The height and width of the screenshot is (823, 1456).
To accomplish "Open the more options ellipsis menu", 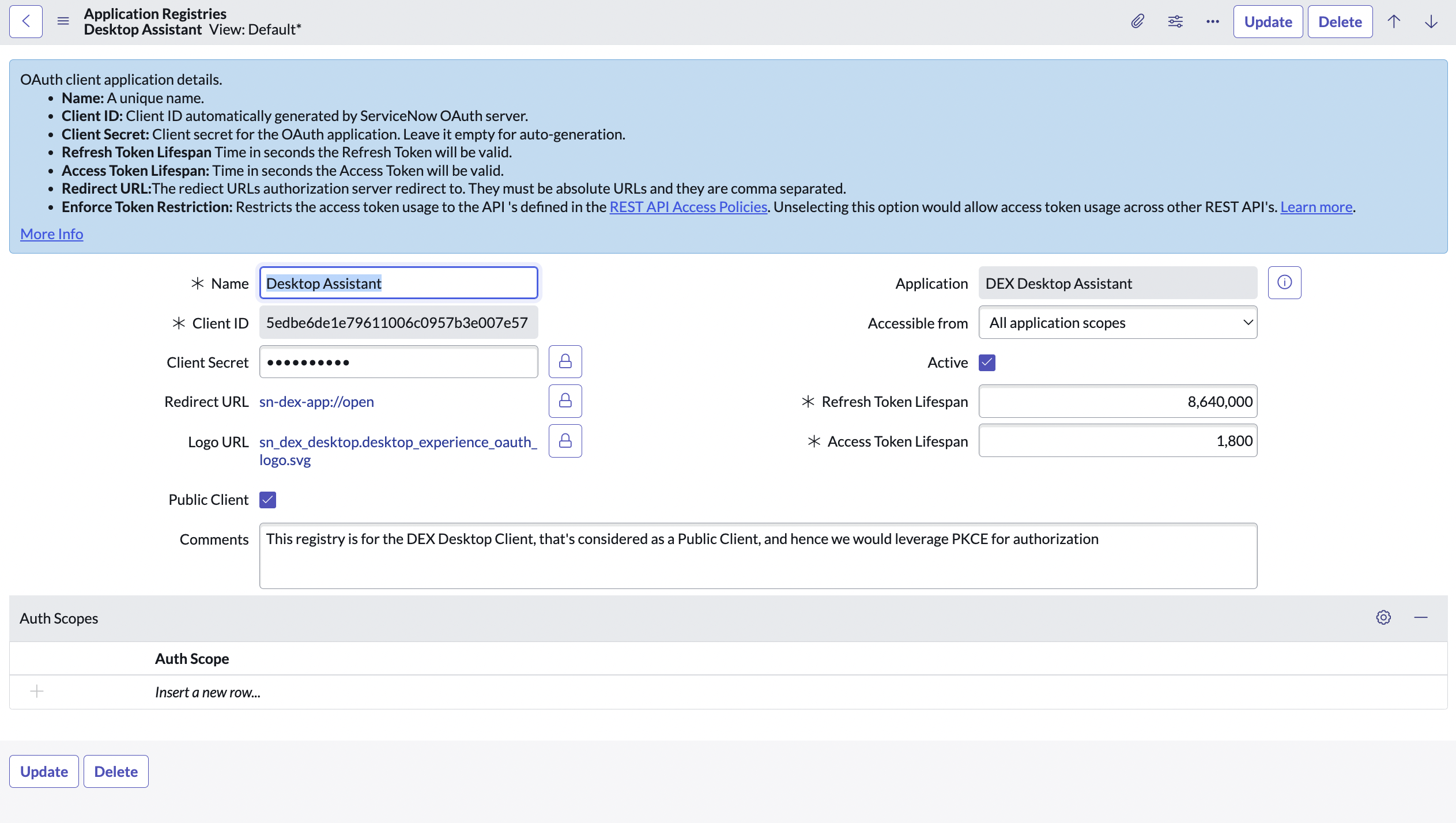I will [x=1213, y=22].
